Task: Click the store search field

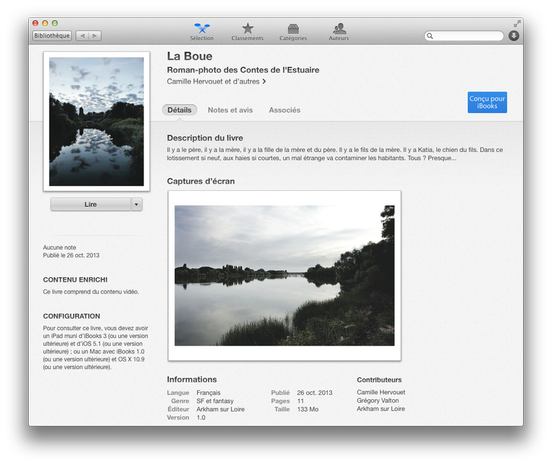Action: pos(464,36)
